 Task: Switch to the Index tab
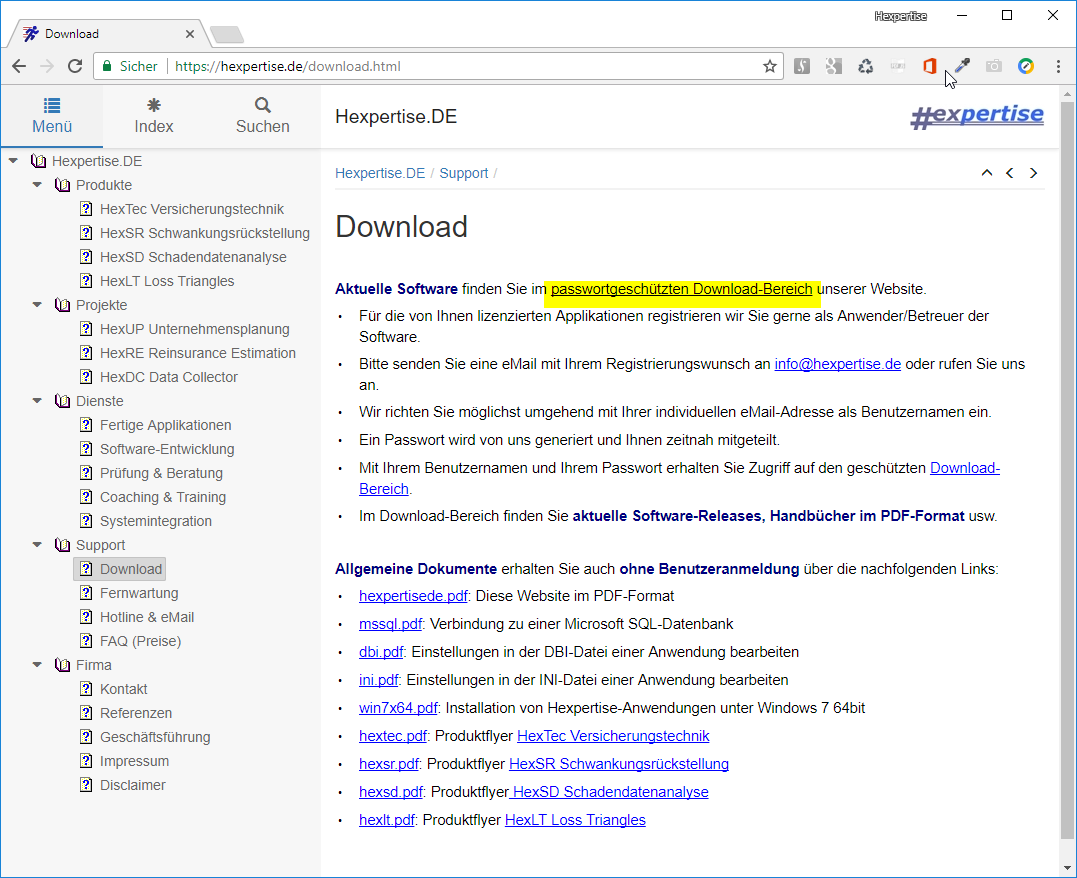click(x=154, y=115)
